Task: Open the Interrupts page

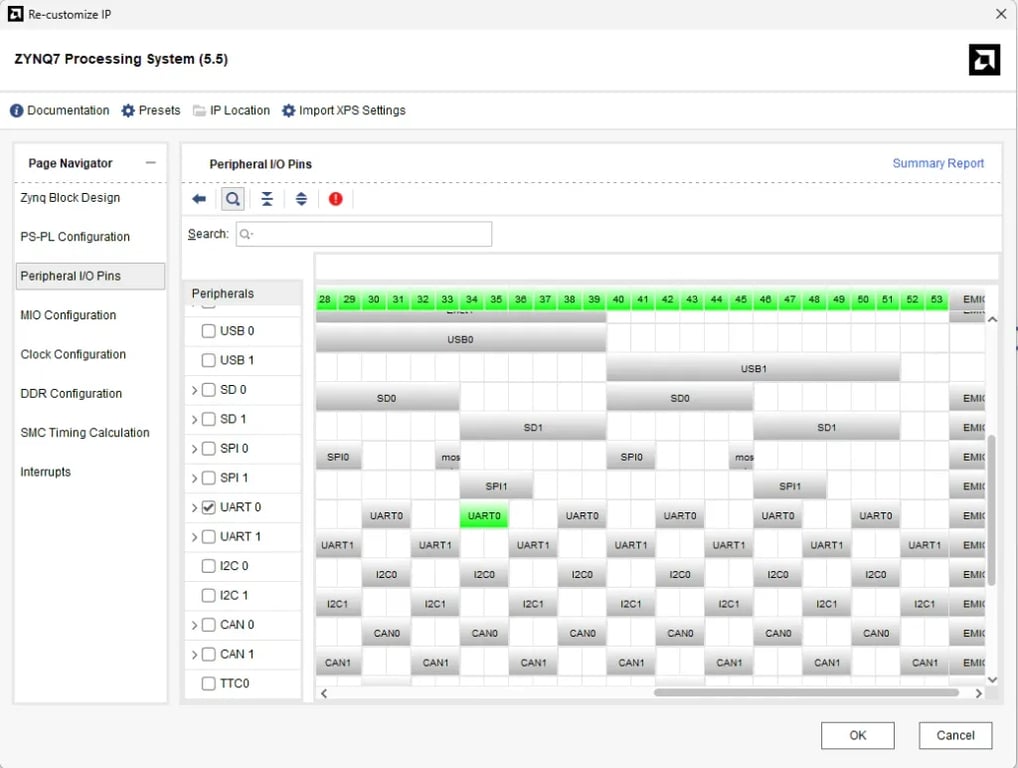Action: pos(45,472)
